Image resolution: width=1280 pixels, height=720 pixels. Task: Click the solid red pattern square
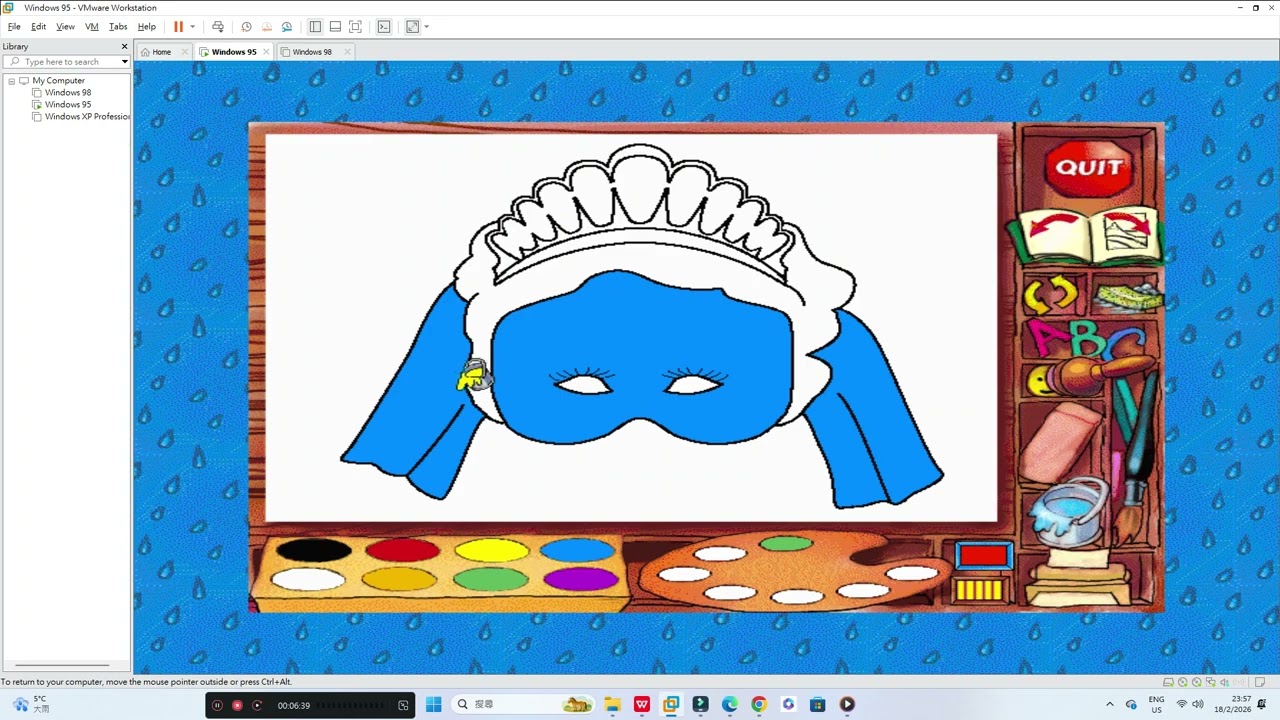pyautogui.click(x=984, y=556)
